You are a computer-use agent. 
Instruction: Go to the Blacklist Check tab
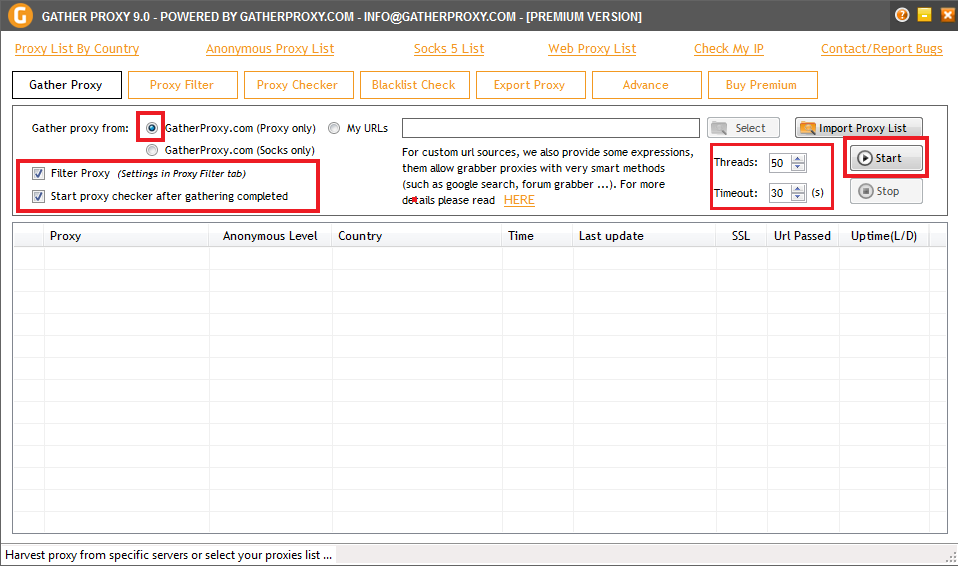(x=414, y=85)
